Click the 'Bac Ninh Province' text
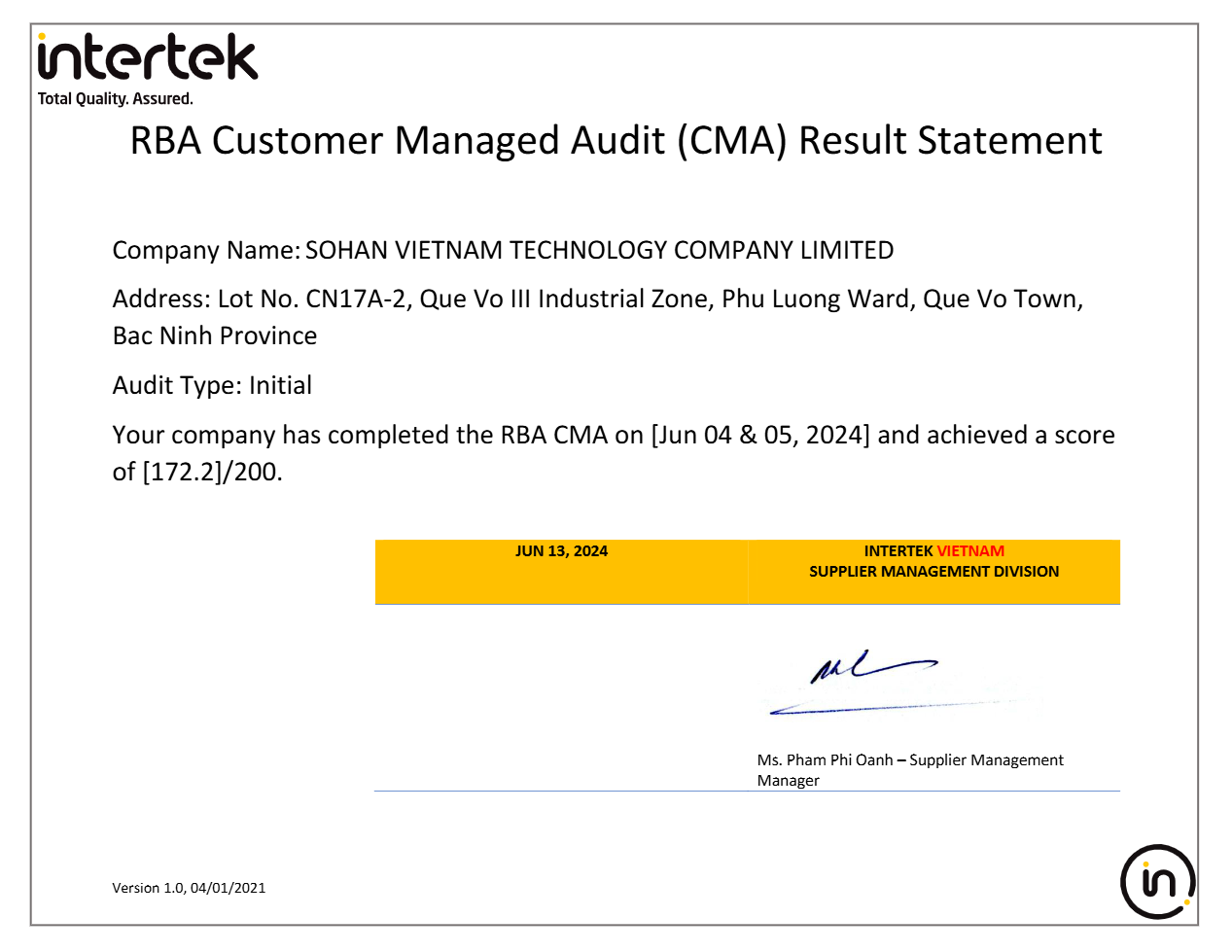This screenshot has width=1232, height=952. 215,336
